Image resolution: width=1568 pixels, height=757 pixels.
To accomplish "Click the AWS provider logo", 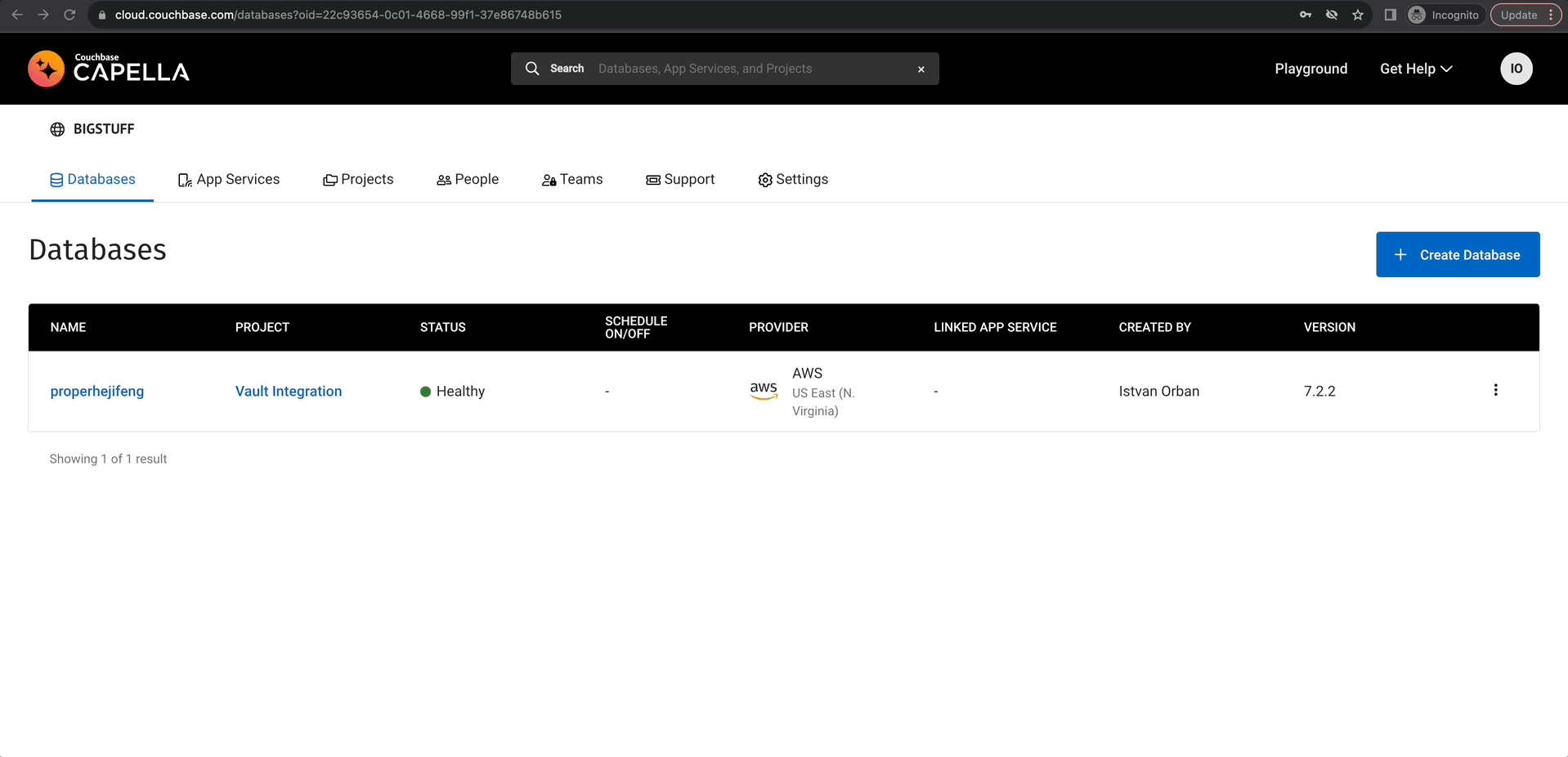I will pyautogui.click(x=764, y=391).
